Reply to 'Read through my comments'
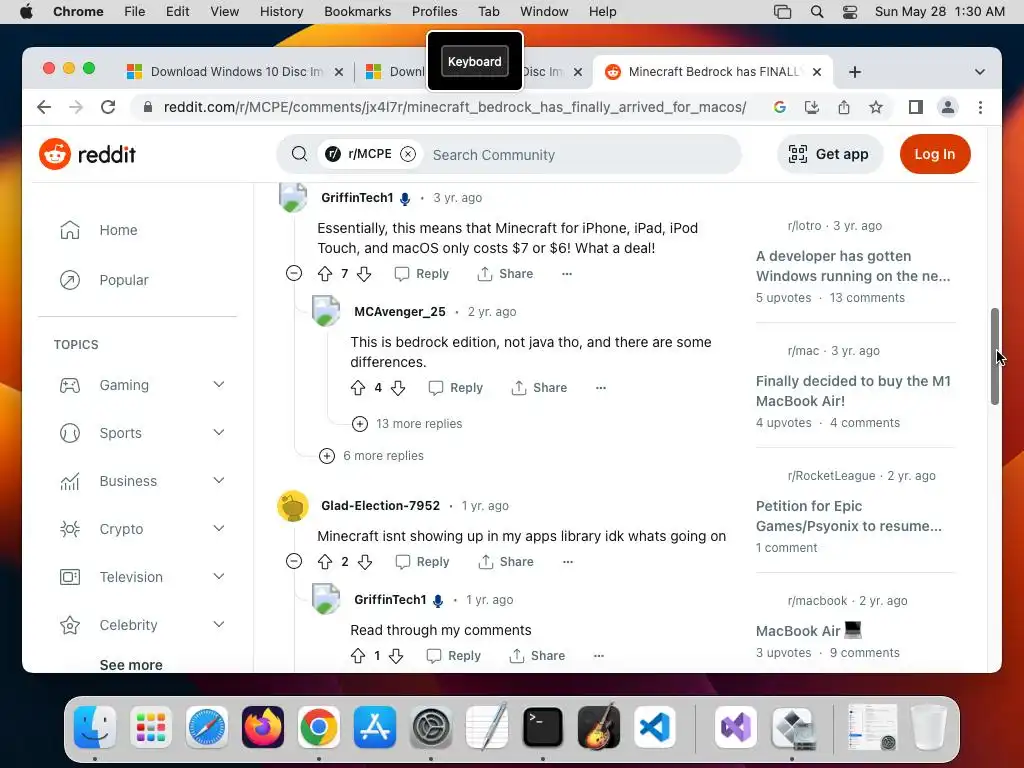The height and width of the screenshot is (768, 1024). [x=454, y=656]
